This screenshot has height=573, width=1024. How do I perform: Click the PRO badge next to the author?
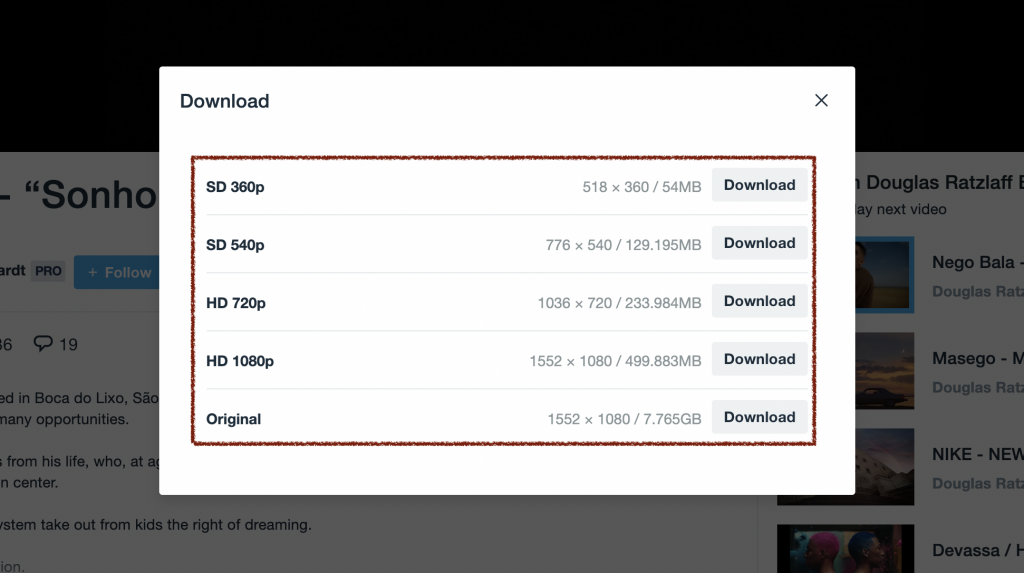click(48, 271)
